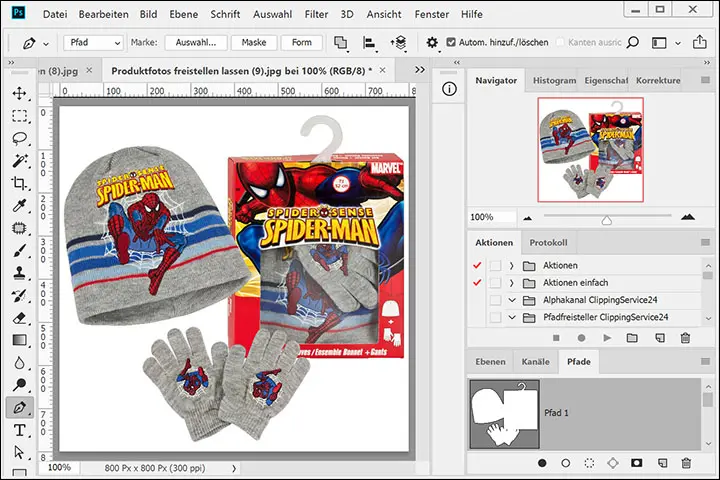Viewport: 720px width, 480px height.
Task: Select the Zoom magnifier tool
Action: pyautogui.click(x=19, y=385)
